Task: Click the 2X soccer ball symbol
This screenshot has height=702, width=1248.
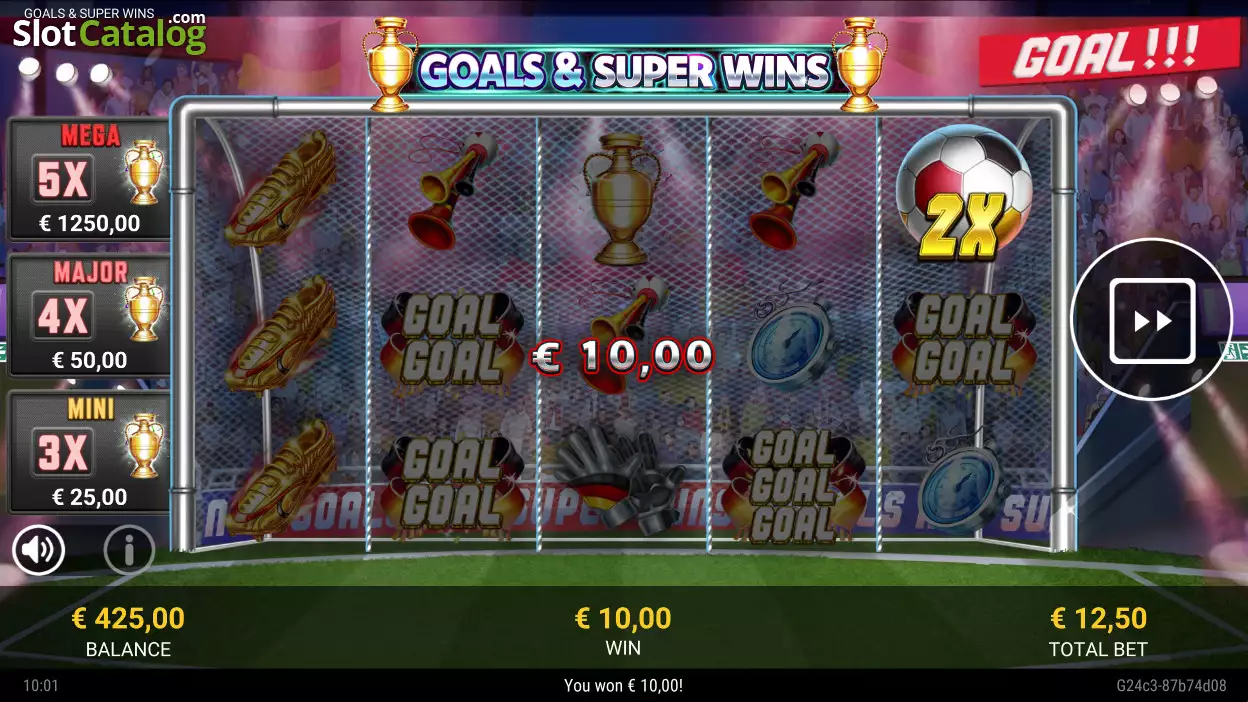Action: click(963, 194)
